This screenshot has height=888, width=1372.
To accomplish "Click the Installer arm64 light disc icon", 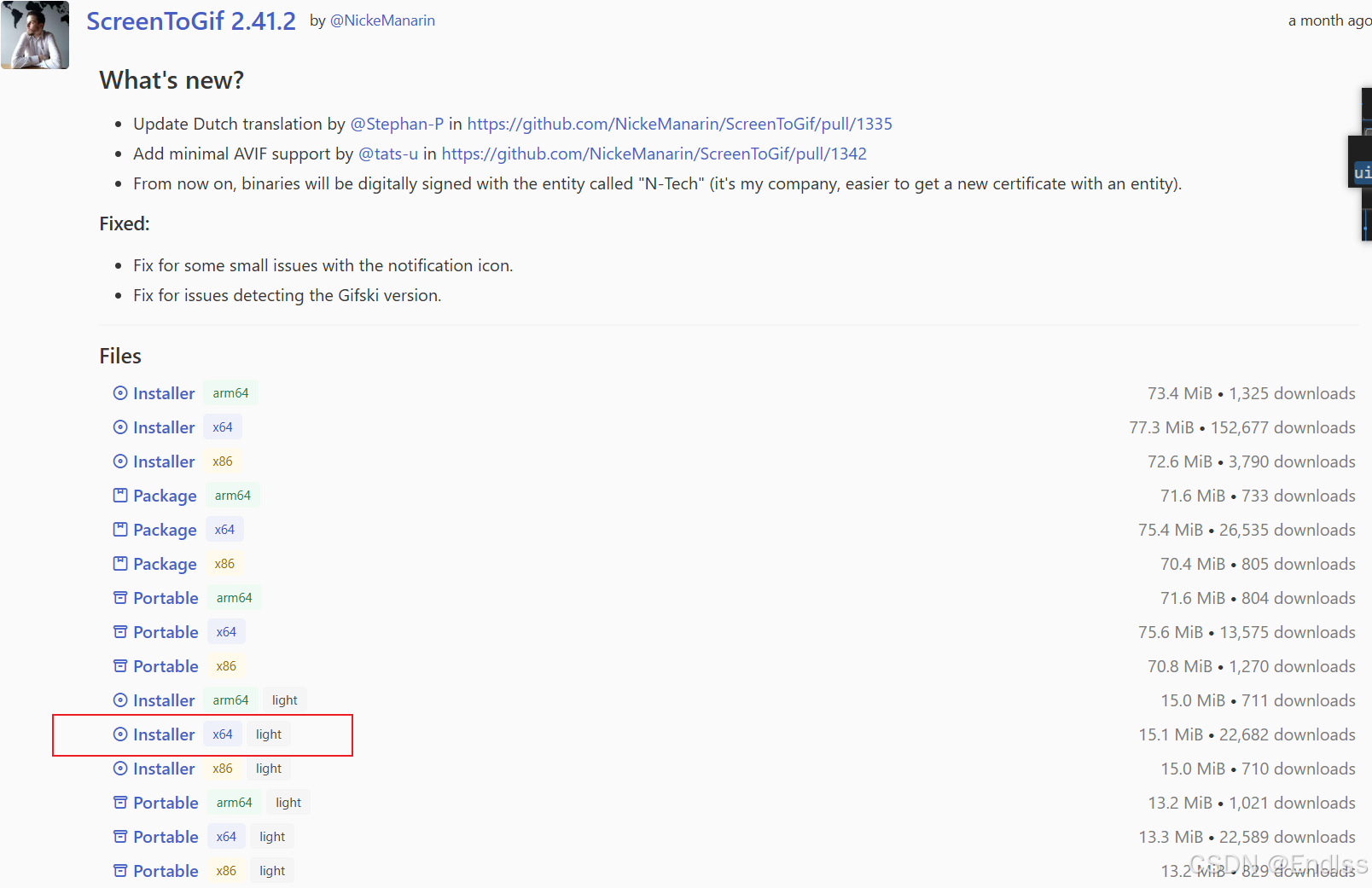I will 120,700.
